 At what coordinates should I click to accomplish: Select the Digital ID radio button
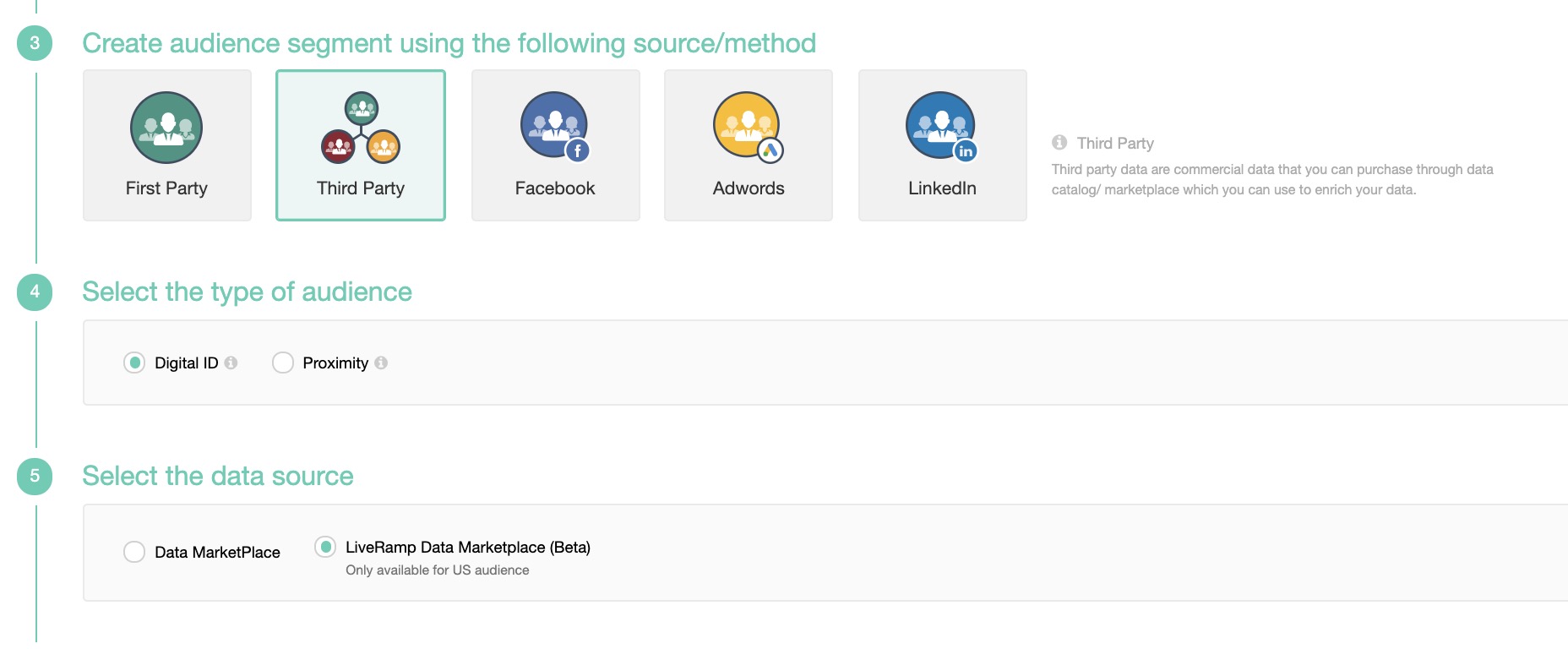point(134,363)
